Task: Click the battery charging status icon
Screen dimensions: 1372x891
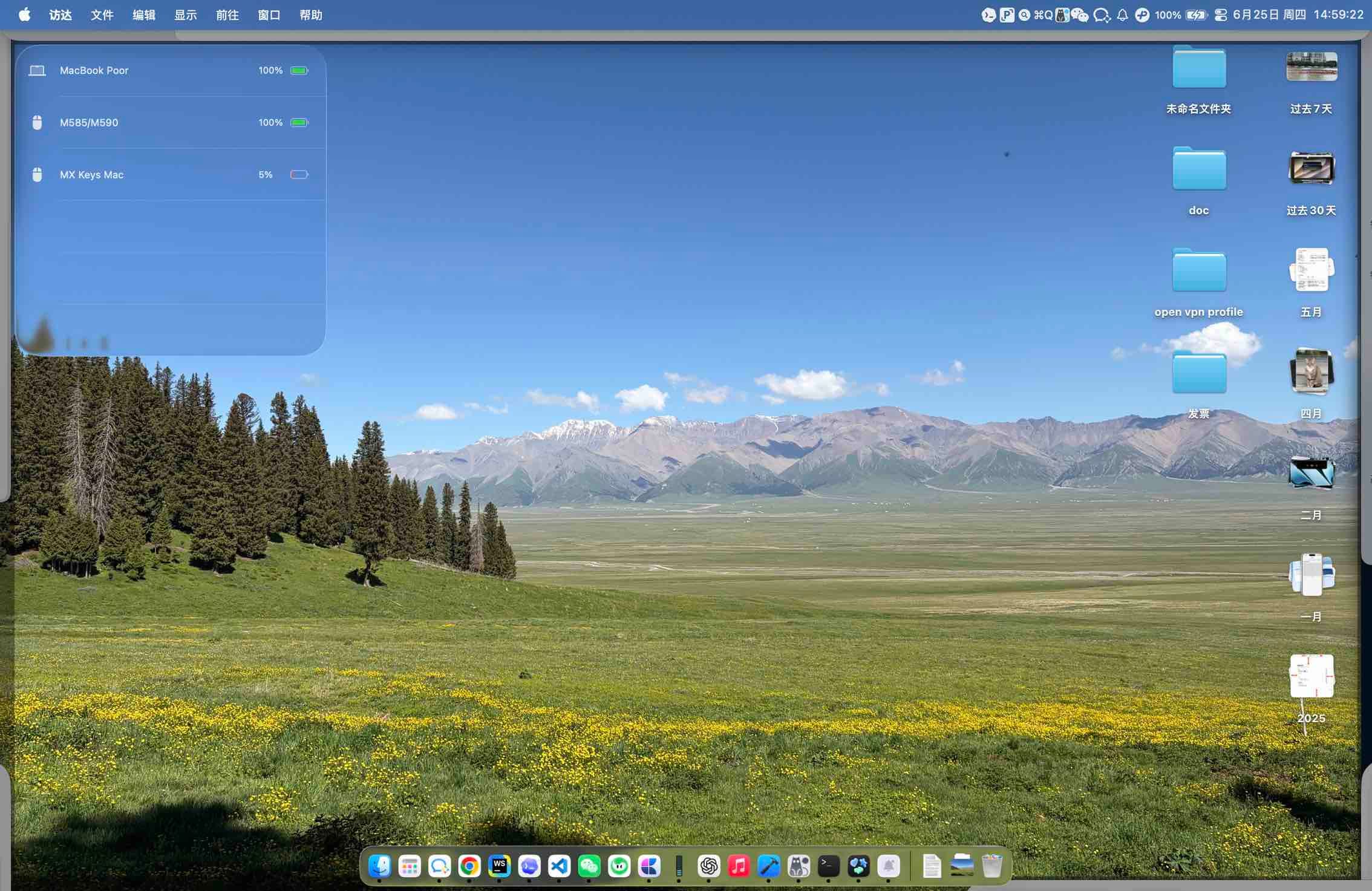Action: [x=1197, y=15]
